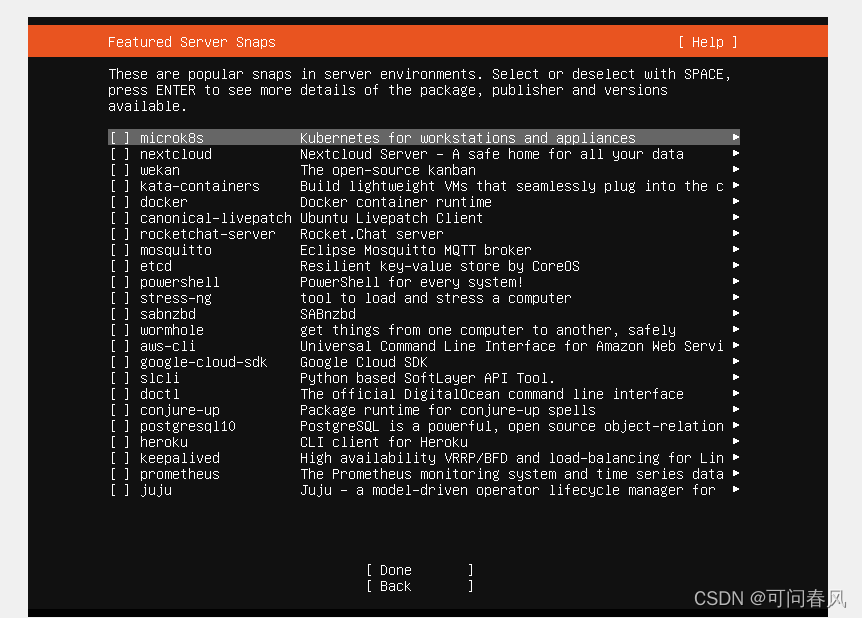Toggle the wormhole snap checkbox
This screenshot has height=618, width=862.
[x=120, y=329]
